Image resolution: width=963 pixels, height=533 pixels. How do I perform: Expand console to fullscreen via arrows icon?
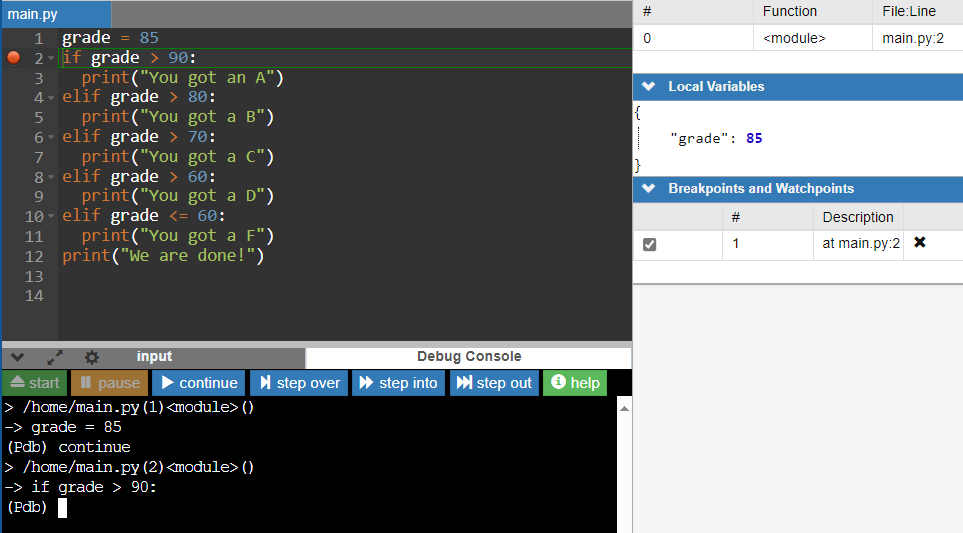[55, 357]
